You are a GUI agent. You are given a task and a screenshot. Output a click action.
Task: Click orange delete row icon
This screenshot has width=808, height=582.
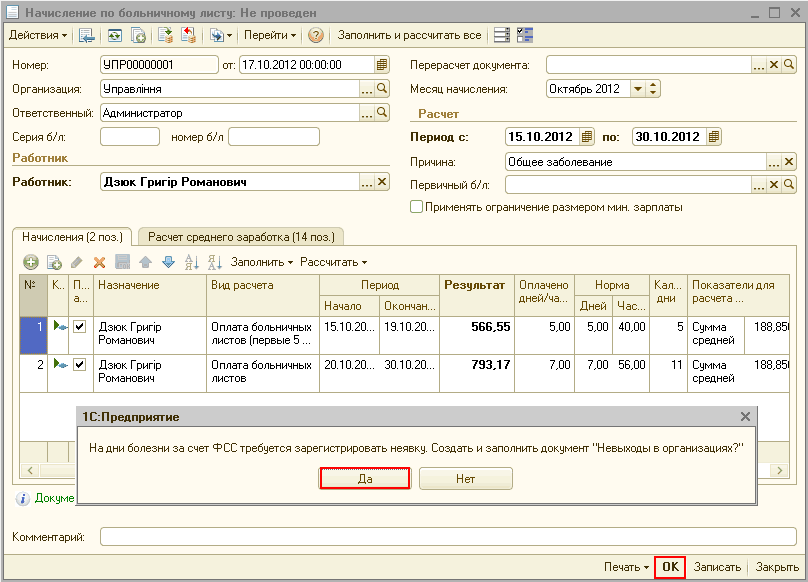(x=99, y=262)
